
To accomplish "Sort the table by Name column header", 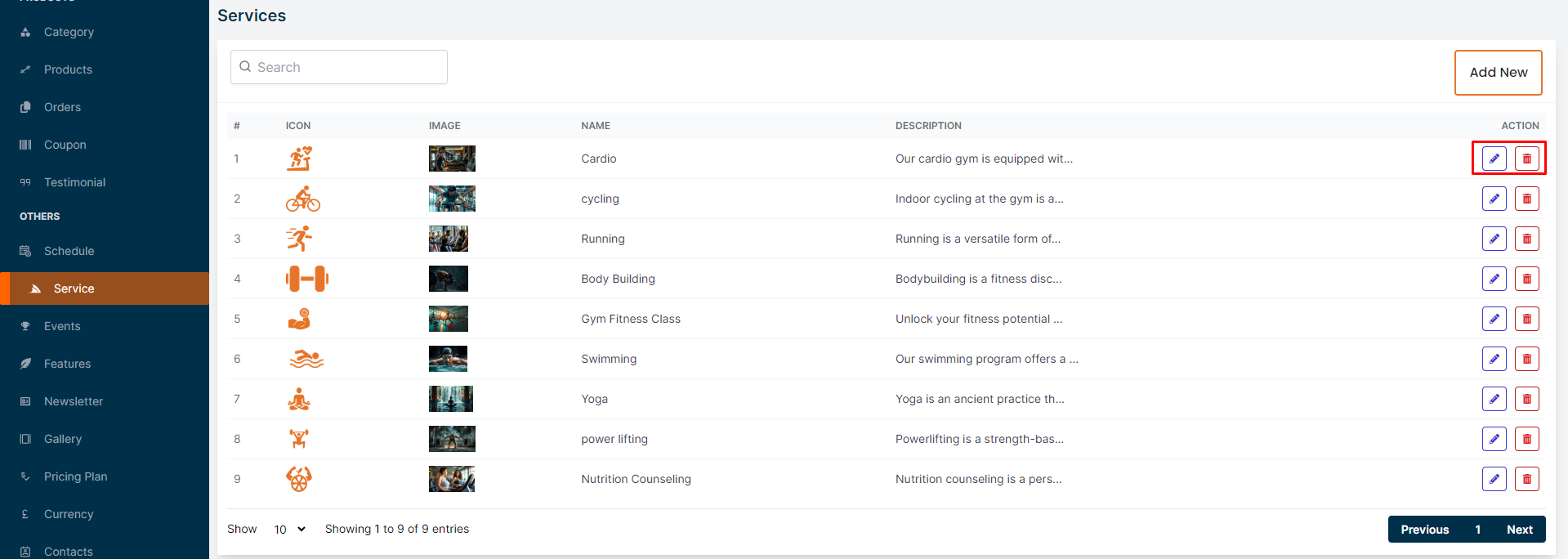I will coord(596,126).
